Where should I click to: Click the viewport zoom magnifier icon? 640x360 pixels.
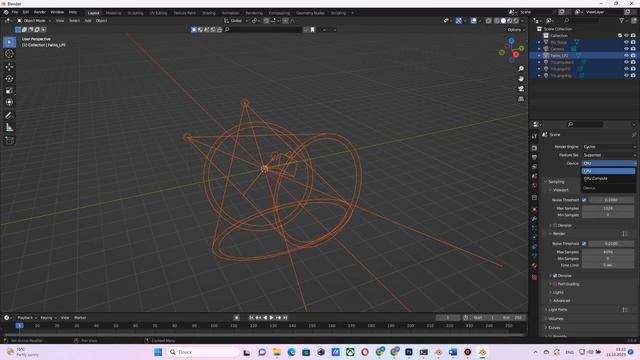(521, 69)
